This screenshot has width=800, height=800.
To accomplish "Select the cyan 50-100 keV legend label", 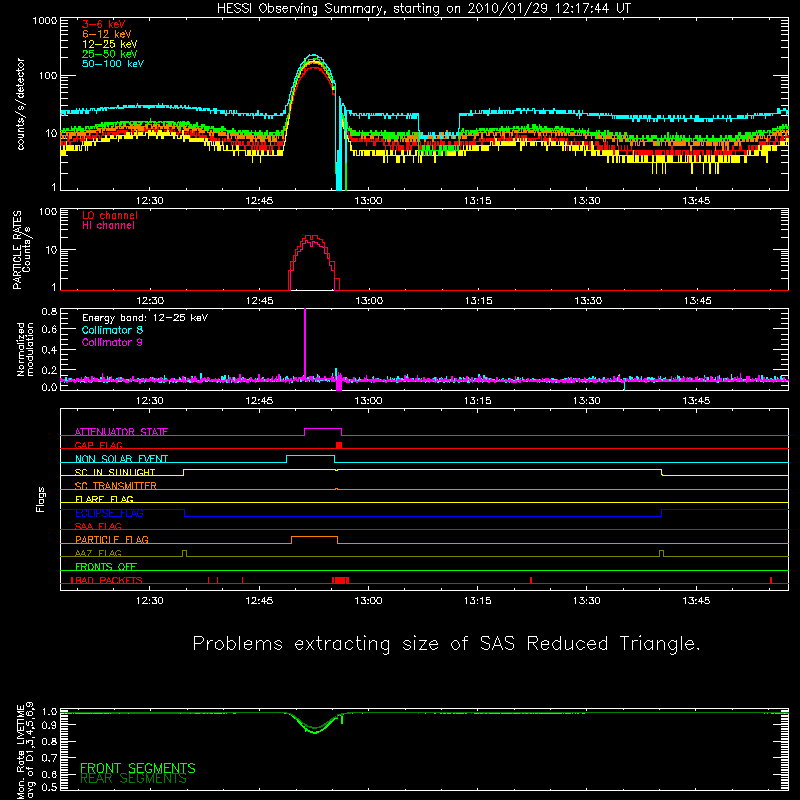I will click(x=112, y=64).
